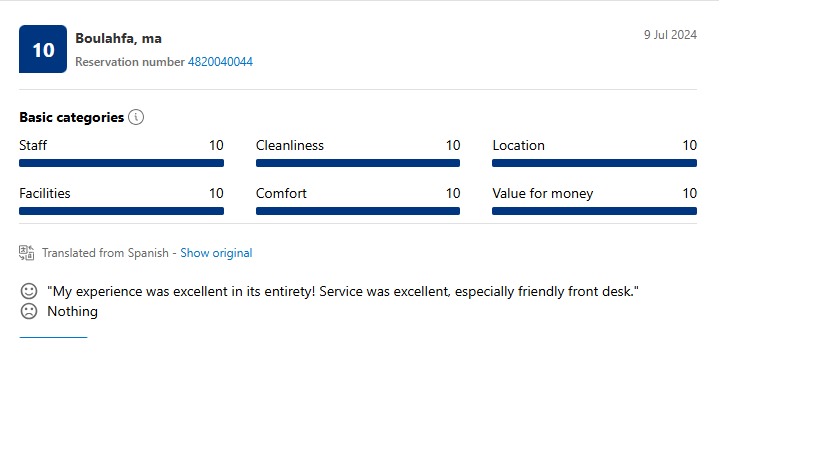
Task: Click the blue score badge showing 10
Action: pos(43,49)
